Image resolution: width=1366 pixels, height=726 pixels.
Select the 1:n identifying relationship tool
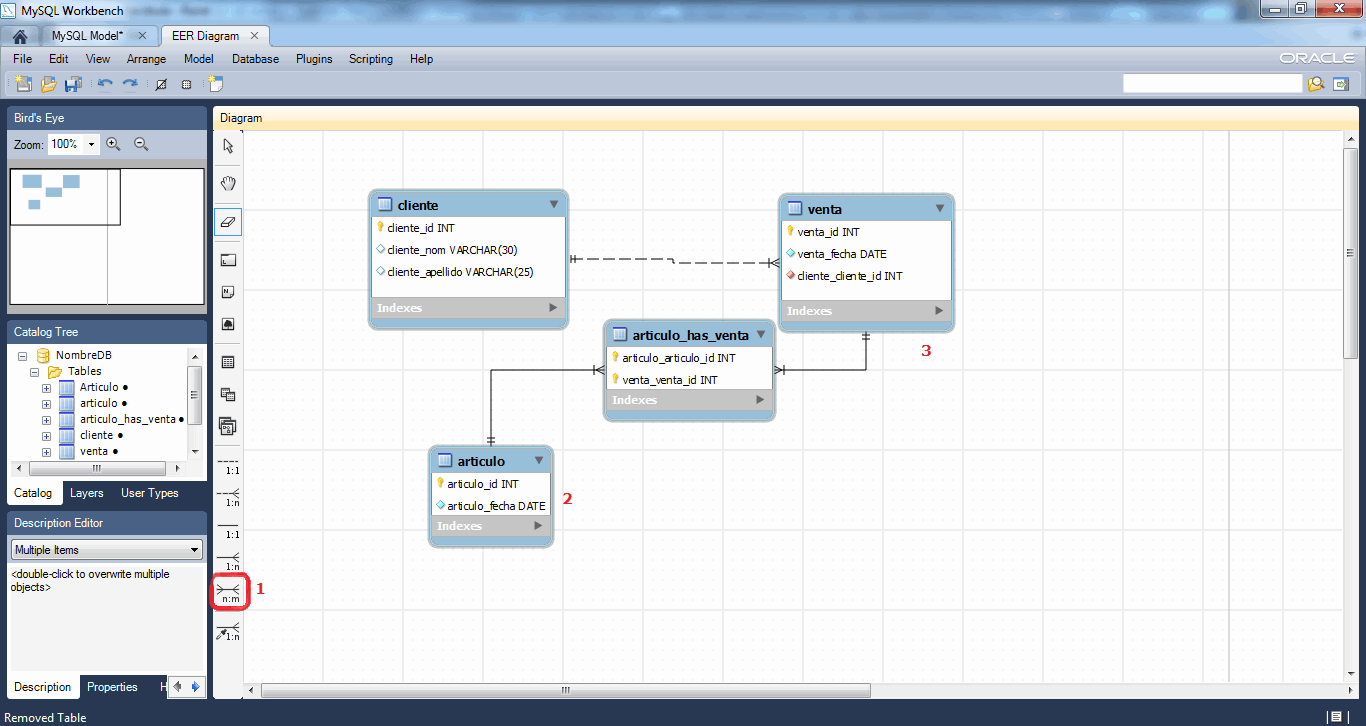pyautogui.click(x=230, y=560)
